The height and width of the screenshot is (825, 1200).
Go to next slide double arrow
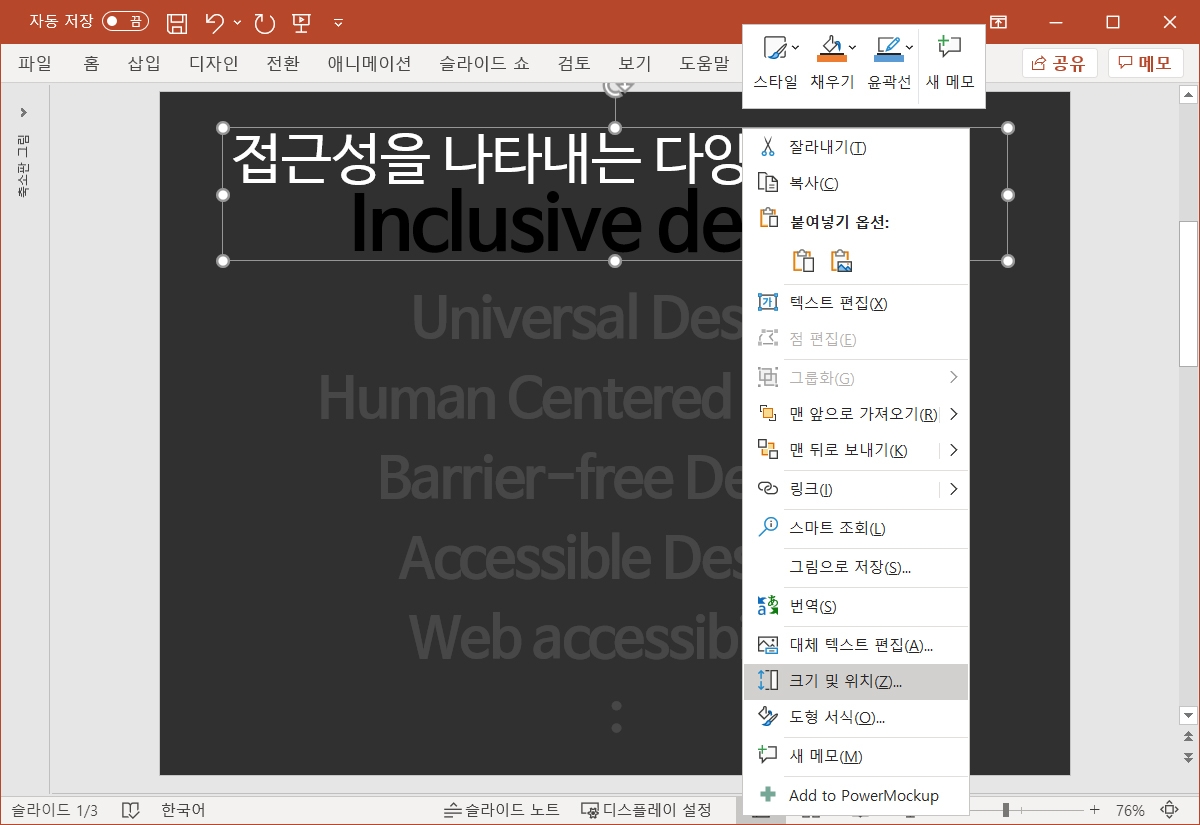(x=1188, y=758)
